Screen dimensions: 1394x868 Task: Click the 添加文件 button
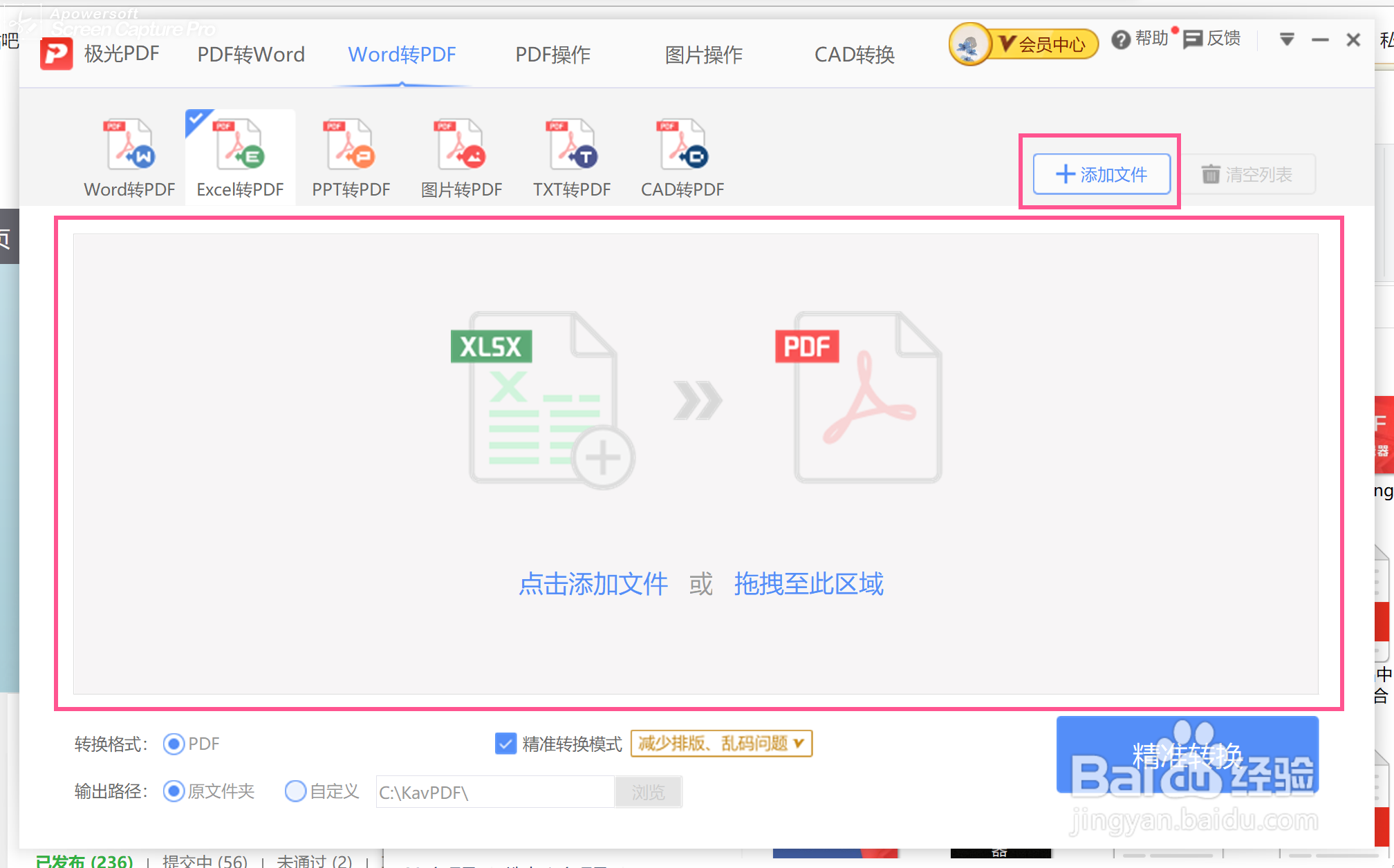[x=1102, y=174]
